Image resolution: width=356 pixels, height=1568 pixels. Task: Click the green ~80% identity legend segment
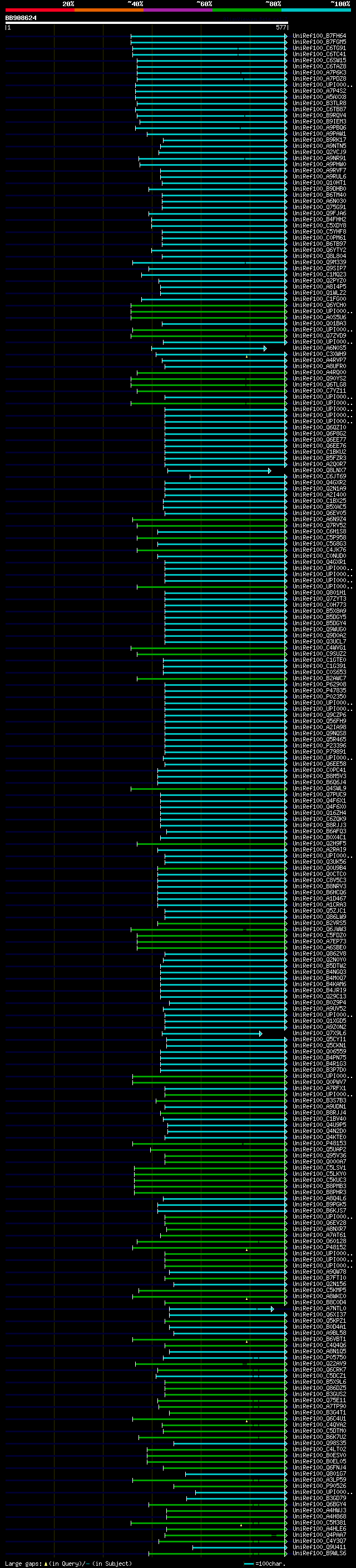247,10
